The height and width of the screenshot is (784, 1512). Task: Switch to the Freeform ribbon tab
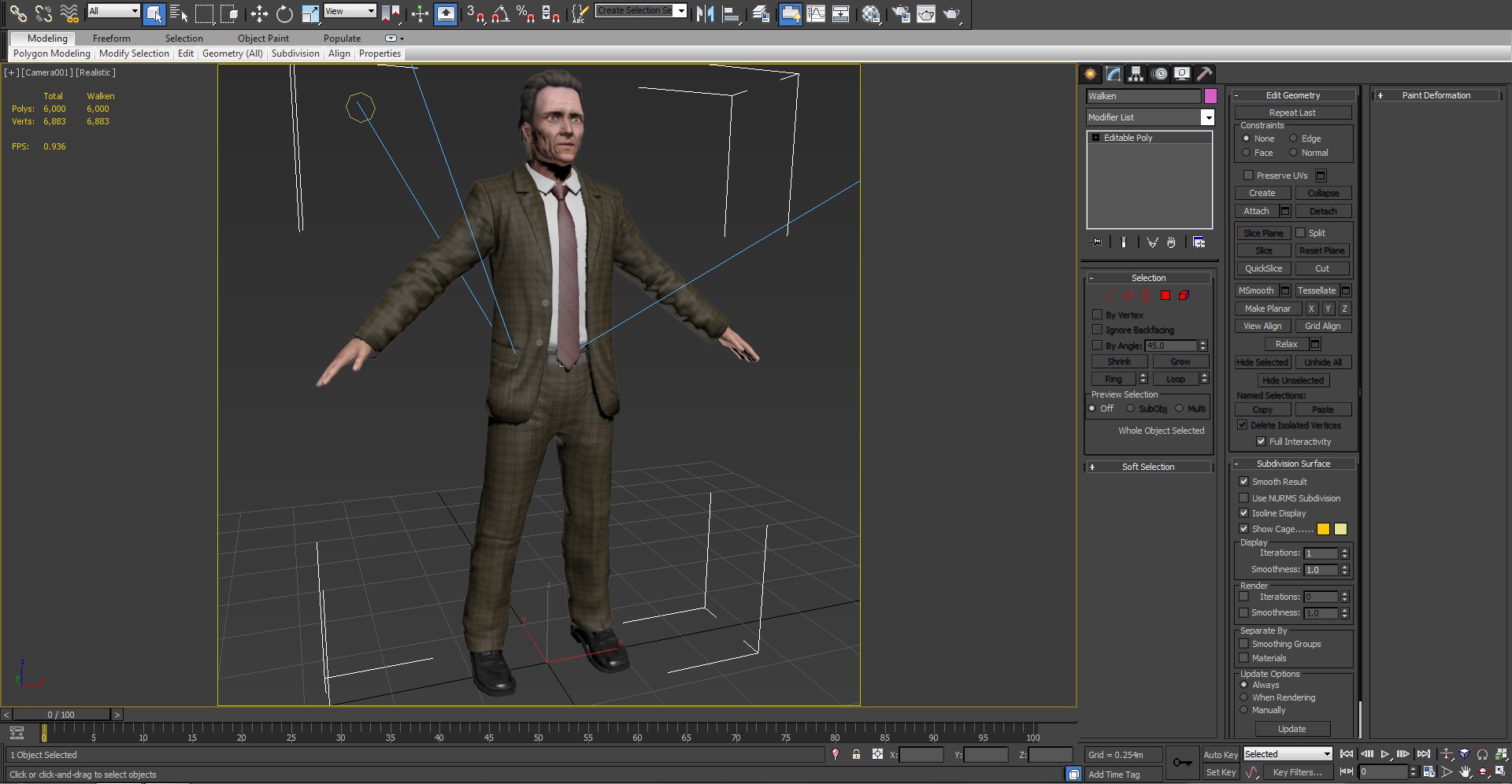click(x=112, y=38)
